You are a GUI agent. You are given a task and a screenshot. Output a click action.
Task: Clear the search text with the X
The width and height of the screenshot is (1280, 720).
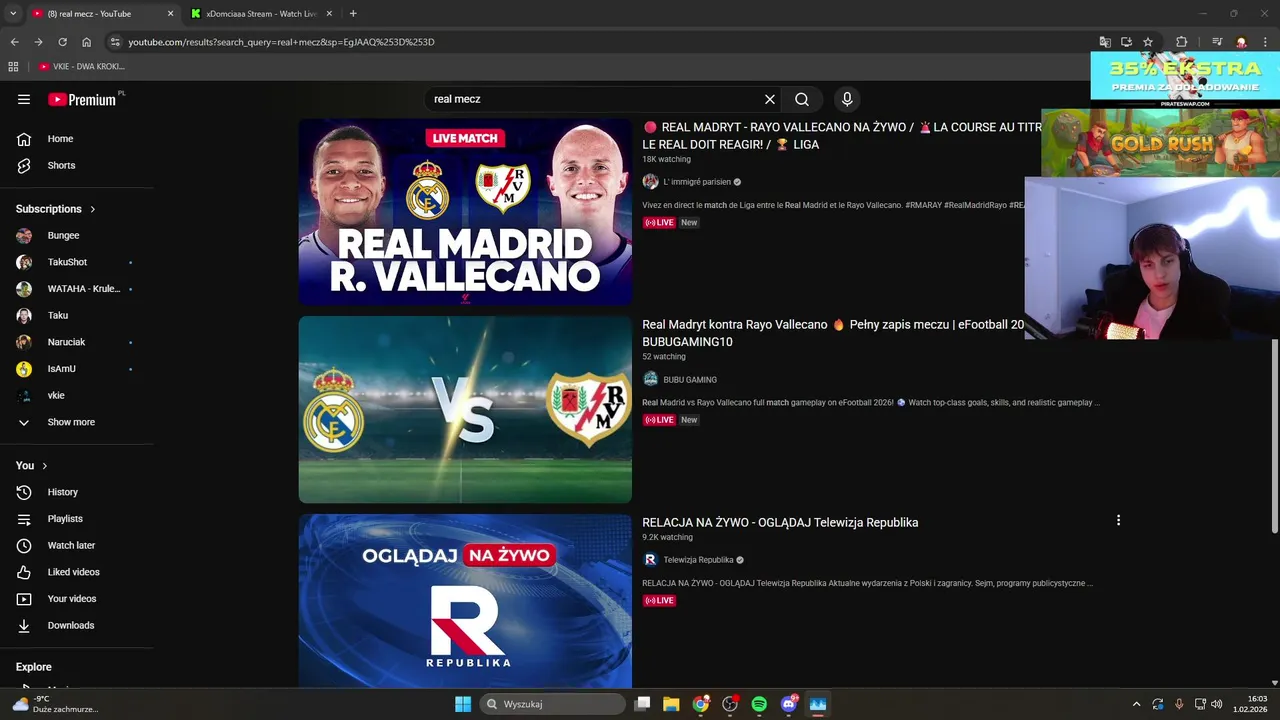(x=770, y=99)
